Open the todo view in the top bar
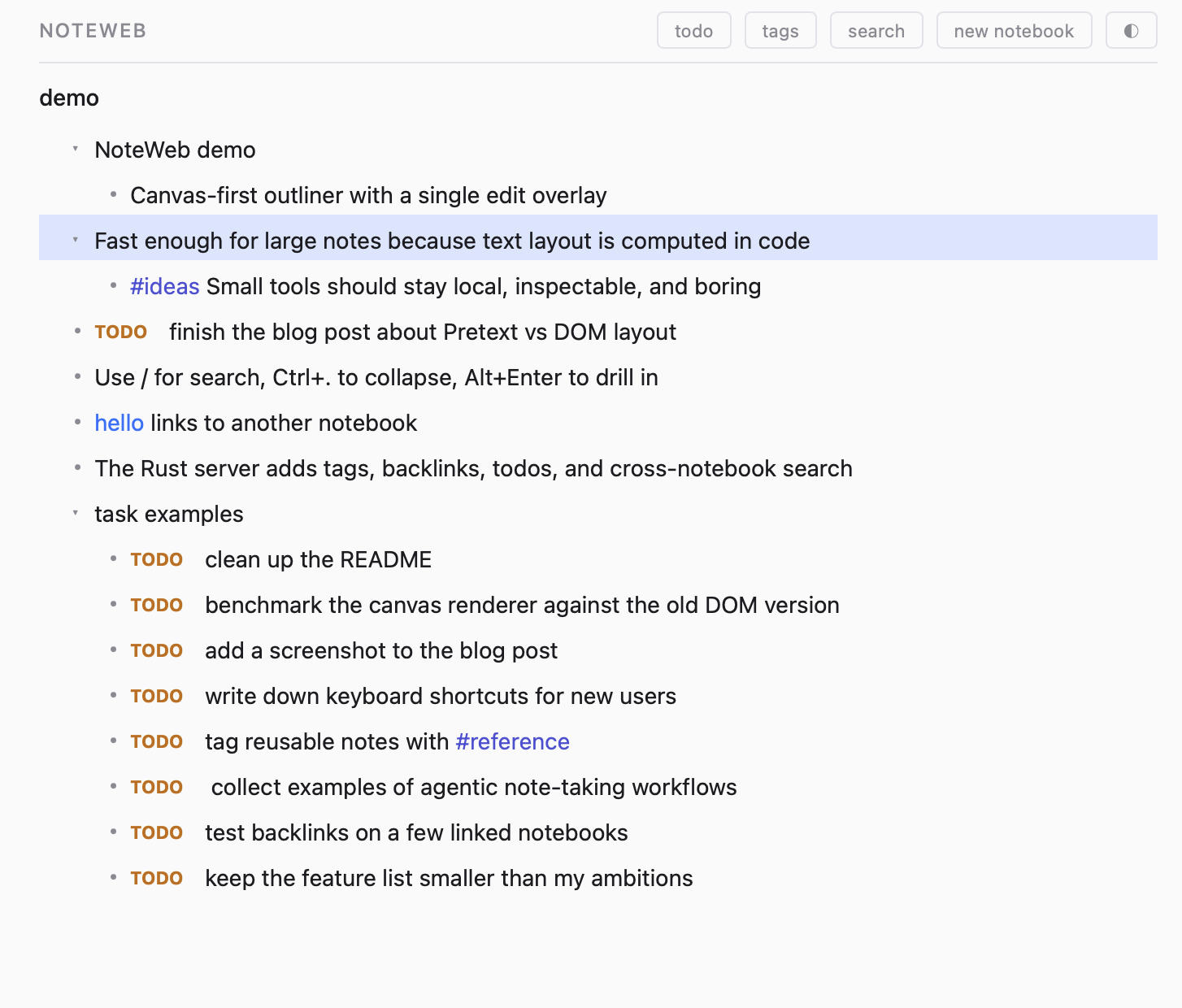Viewport: 1182px width, 1008px height. (693, 31)
